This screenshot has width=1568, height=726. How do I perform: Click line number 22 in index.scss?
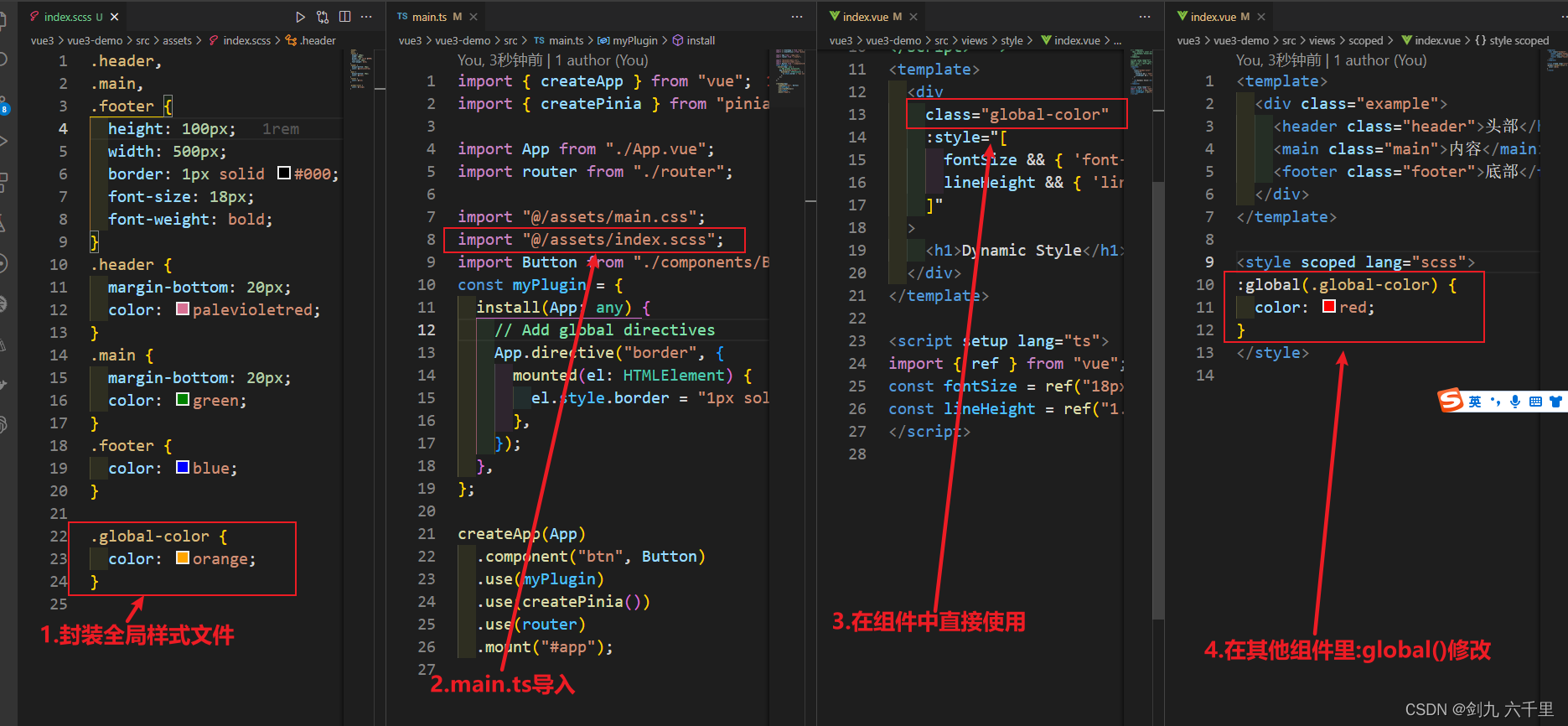click(x=58, y=536)
